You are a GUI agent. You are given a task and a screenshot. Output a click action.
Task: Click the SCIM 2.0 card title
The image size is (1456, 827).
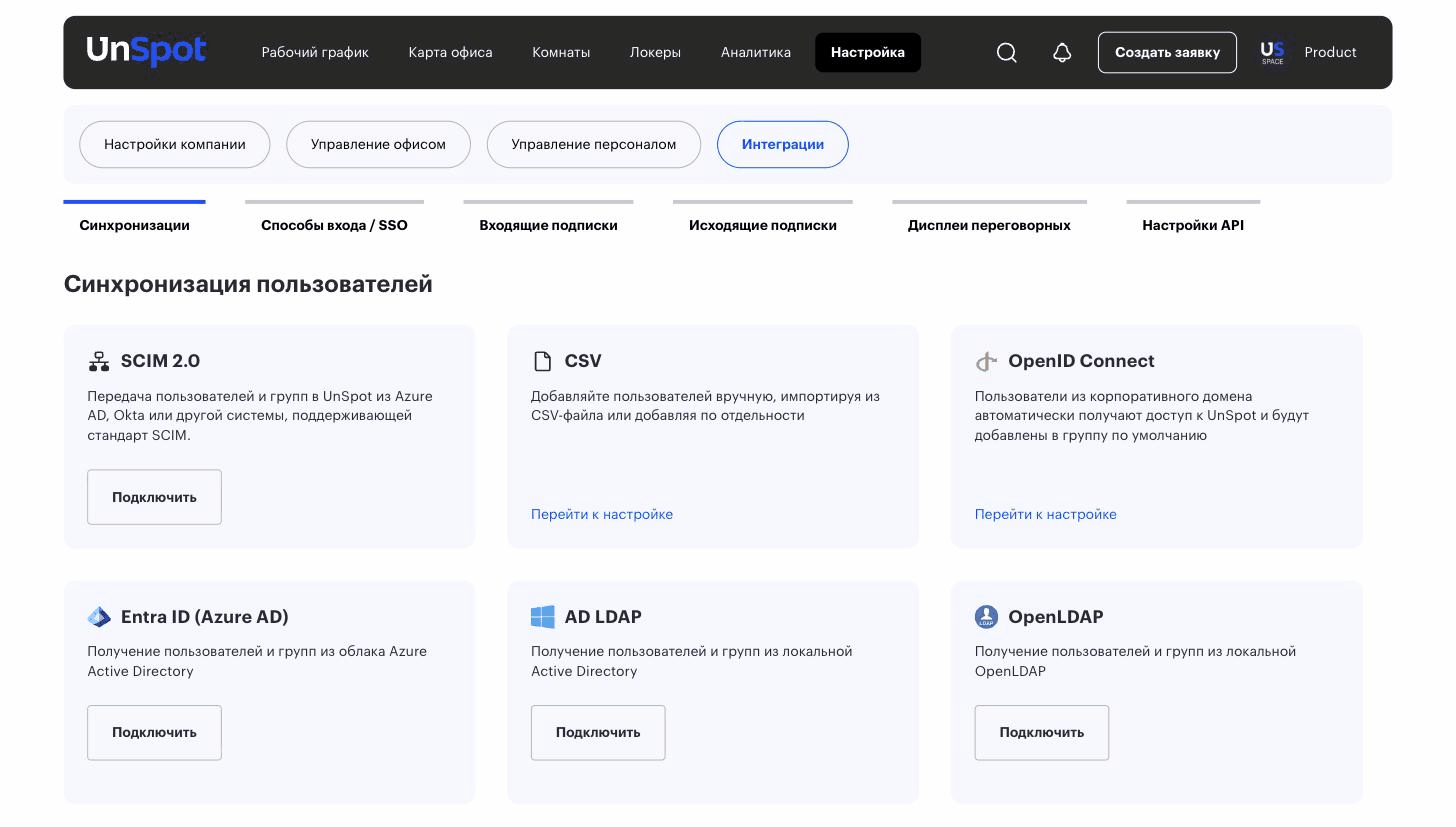point(161,361)
